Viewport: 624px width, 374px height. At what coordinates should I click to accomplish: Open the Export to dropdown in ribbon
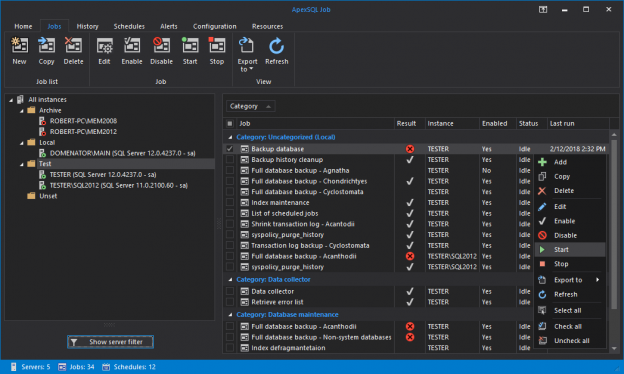247,55
